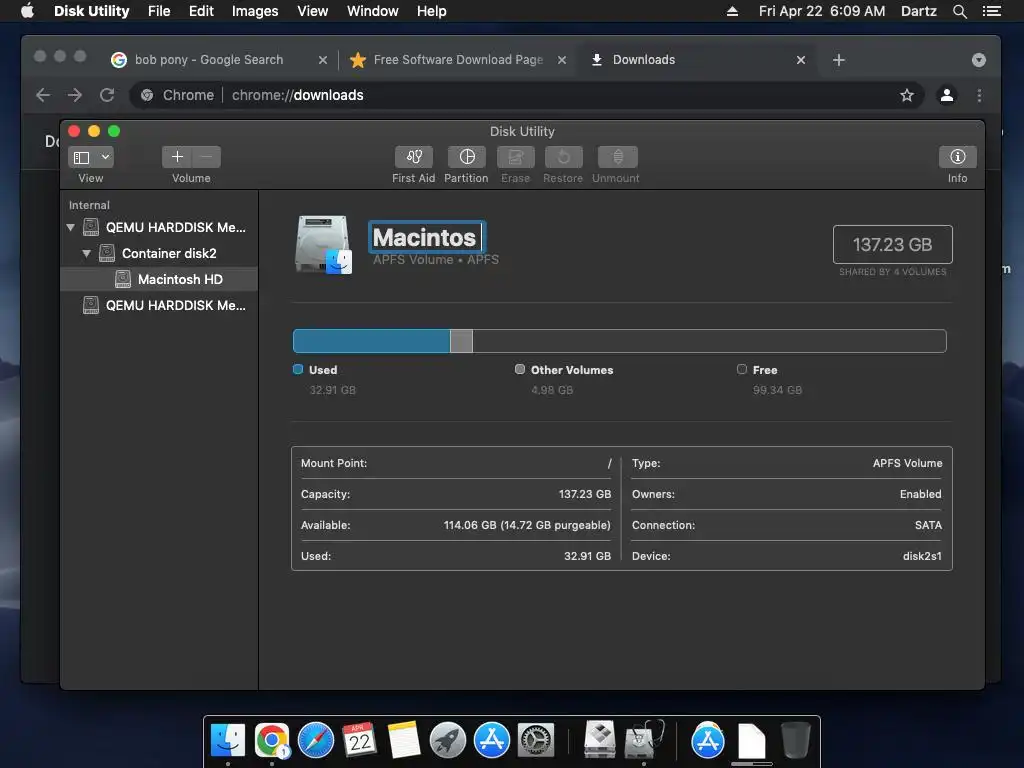The width and height of the screenshot is (1024, 768).
Task: Close the bob pony Google Search tab
Action: point(323,60)
